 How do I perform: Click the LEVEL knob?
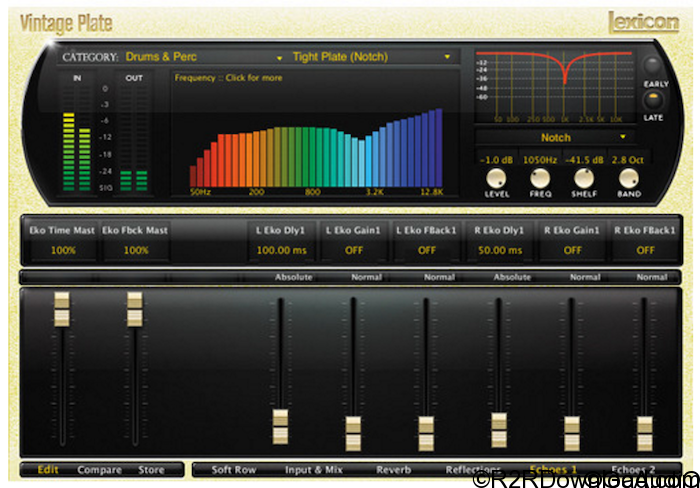coord(496,179)
